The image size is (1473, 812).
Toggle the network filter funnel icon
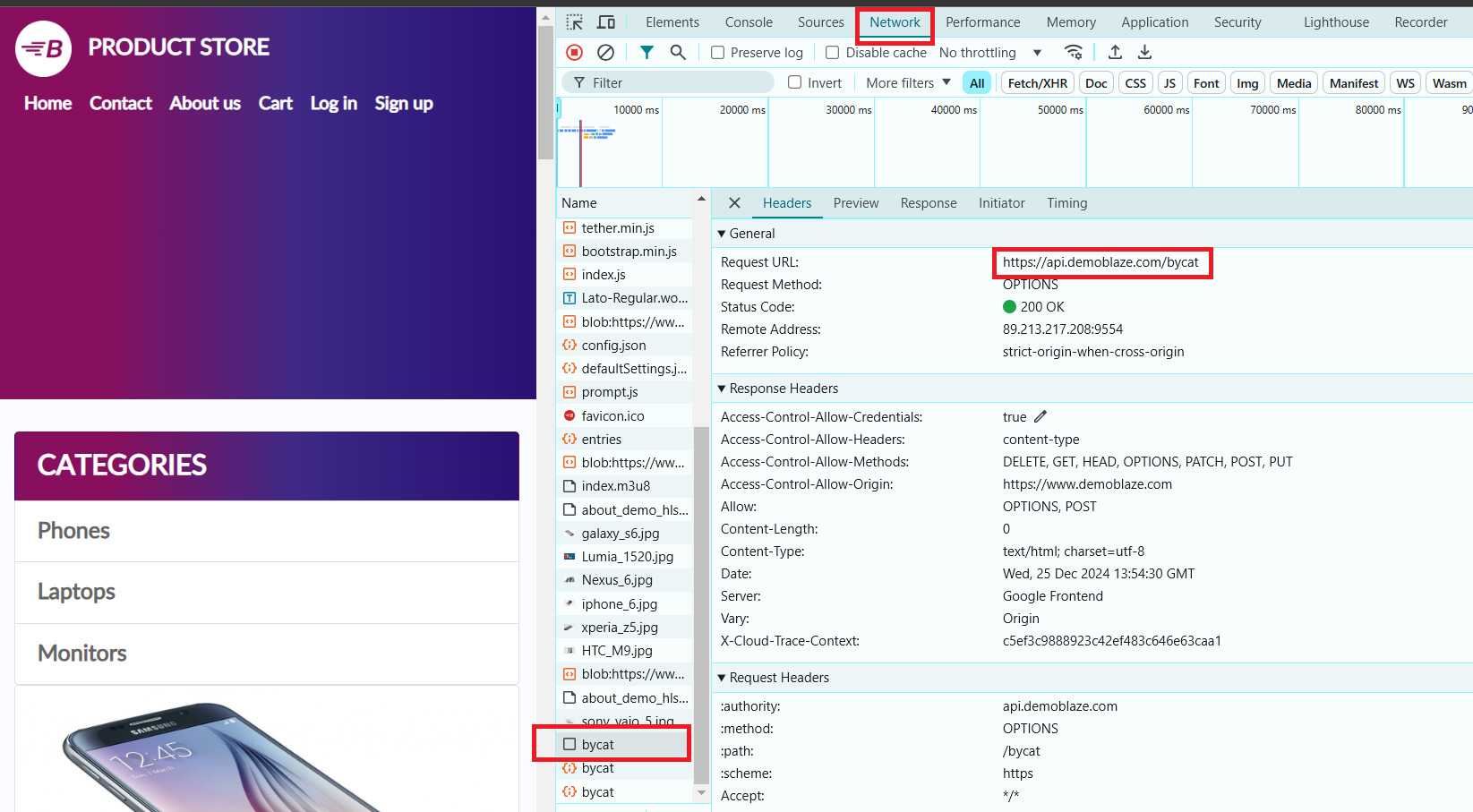coord(647,53)
